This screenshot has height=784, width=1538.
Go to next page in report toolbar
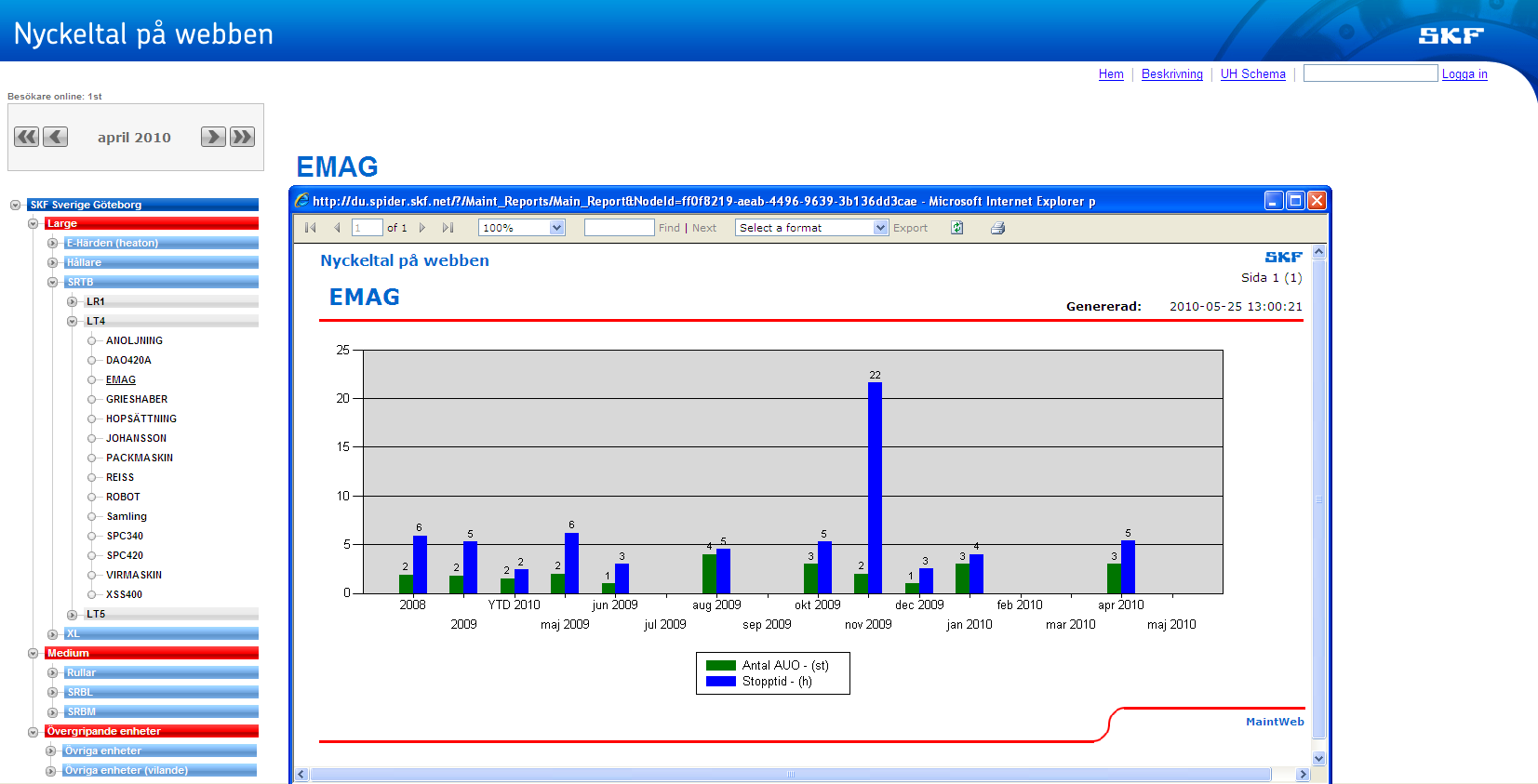tap(422, 228)
